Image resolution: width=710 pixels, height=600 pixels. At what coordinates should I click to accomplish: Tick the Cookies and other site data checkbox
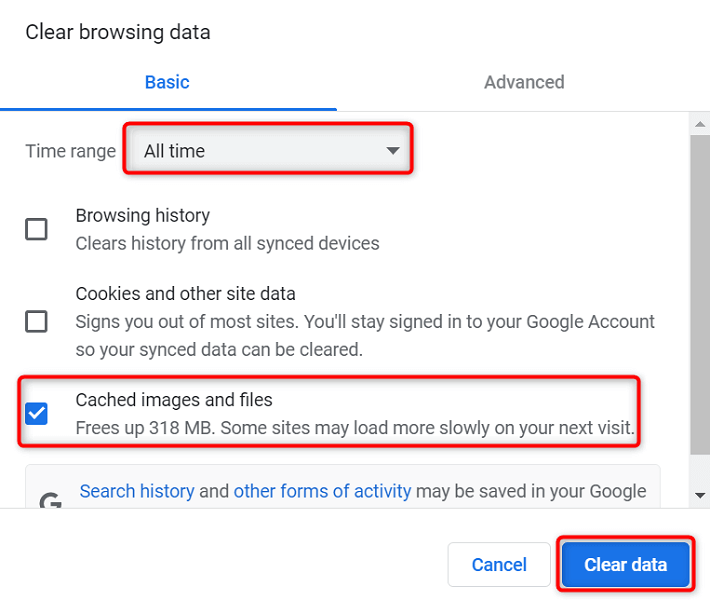36,321
